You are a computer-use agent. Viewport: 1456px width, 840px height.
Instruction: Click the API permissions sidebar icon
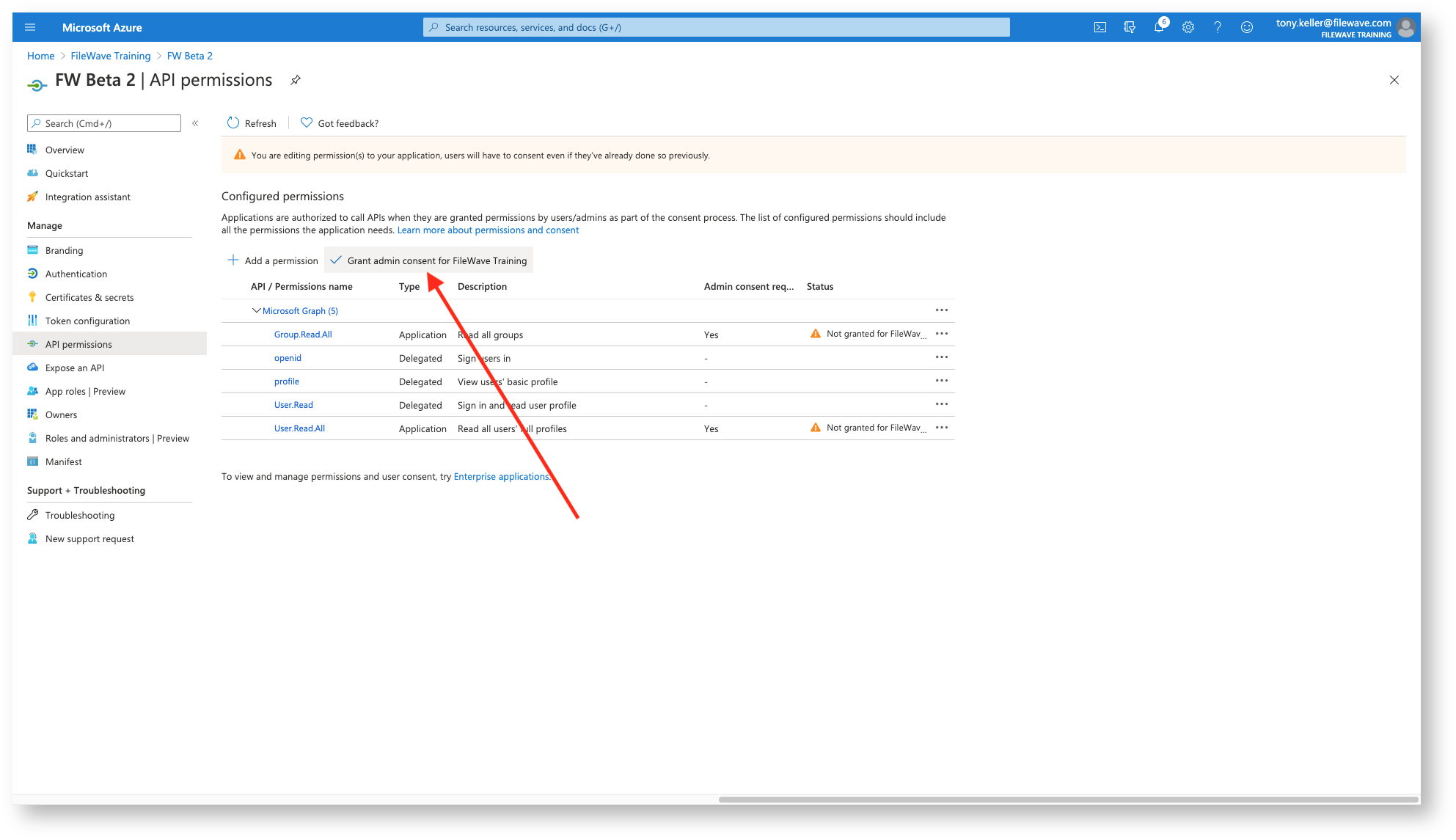[32, 344]
